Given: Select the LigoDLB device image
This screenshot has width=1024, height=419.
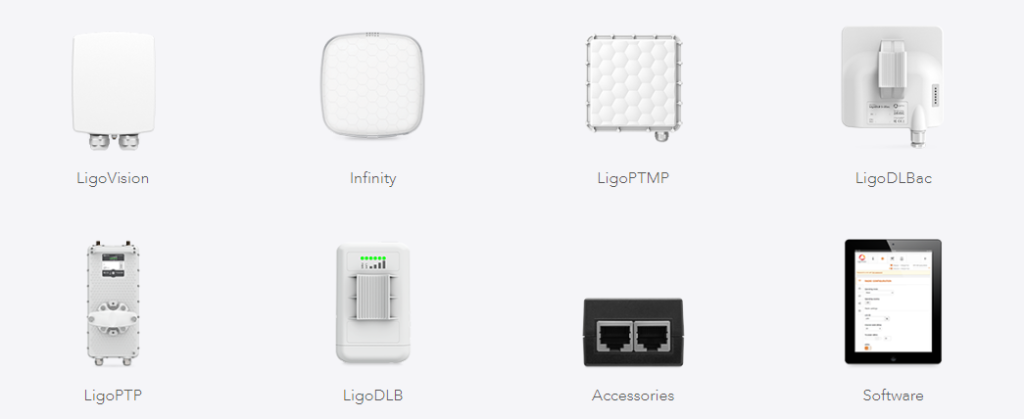Looking at the screenshot, I should point(373,303).
